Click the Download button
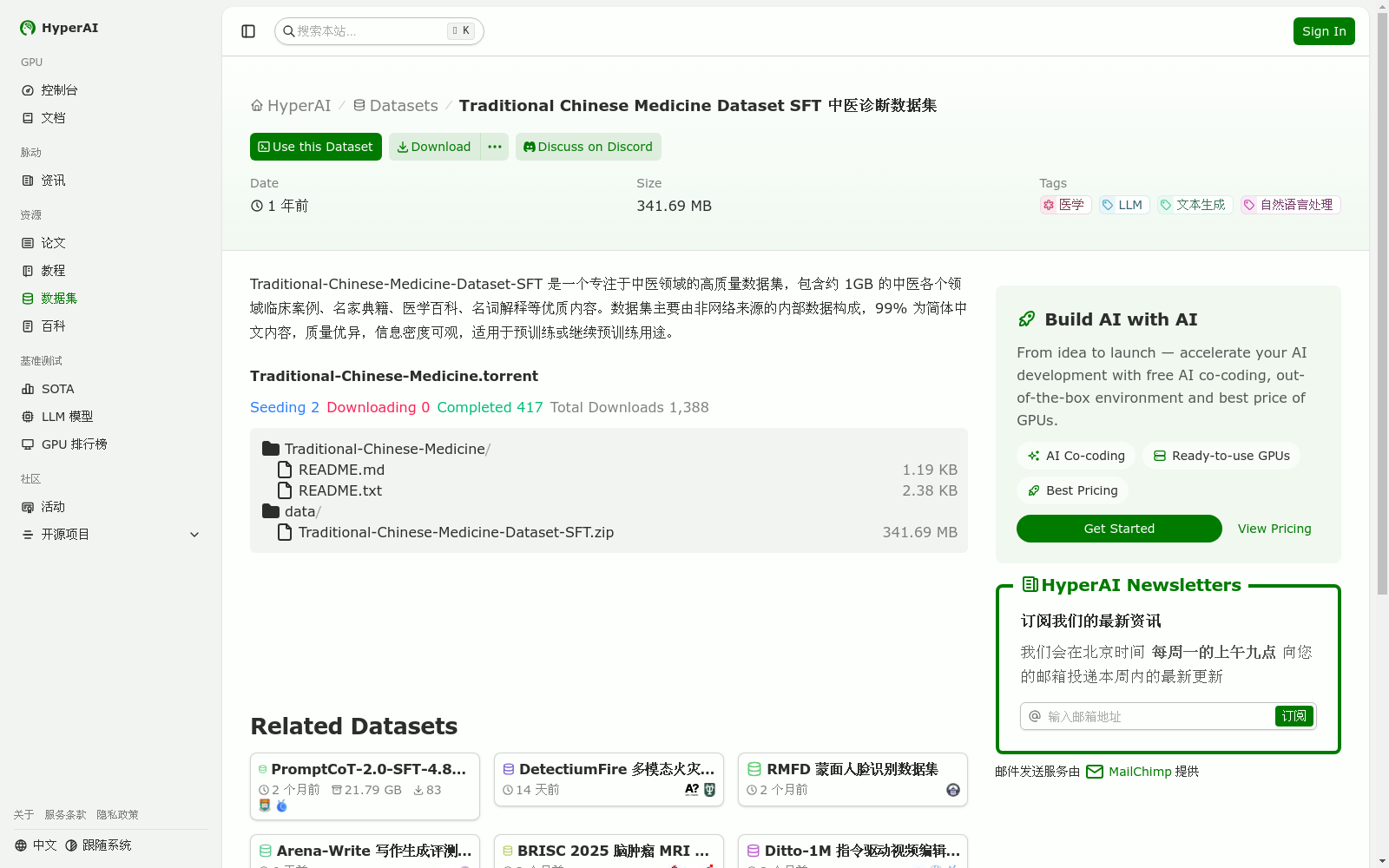The width and height of the screenshot is (1389, 868). 434,147
